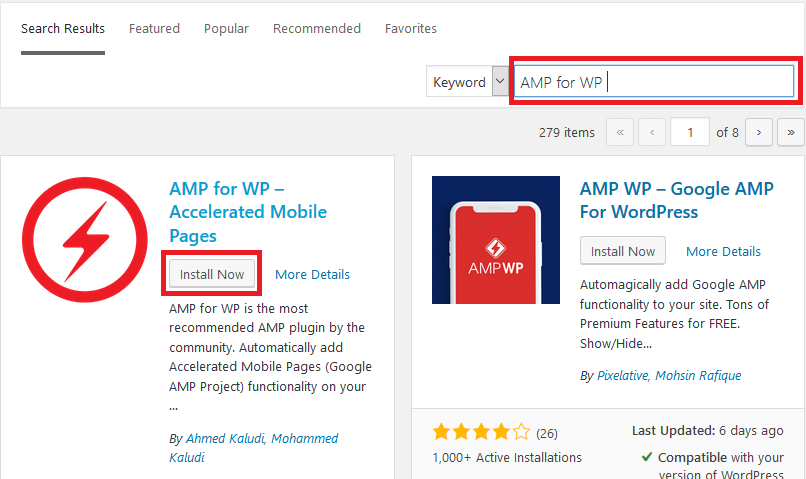
Task: Click the green compatibility checkmark
Action: (x=647, y=456)
